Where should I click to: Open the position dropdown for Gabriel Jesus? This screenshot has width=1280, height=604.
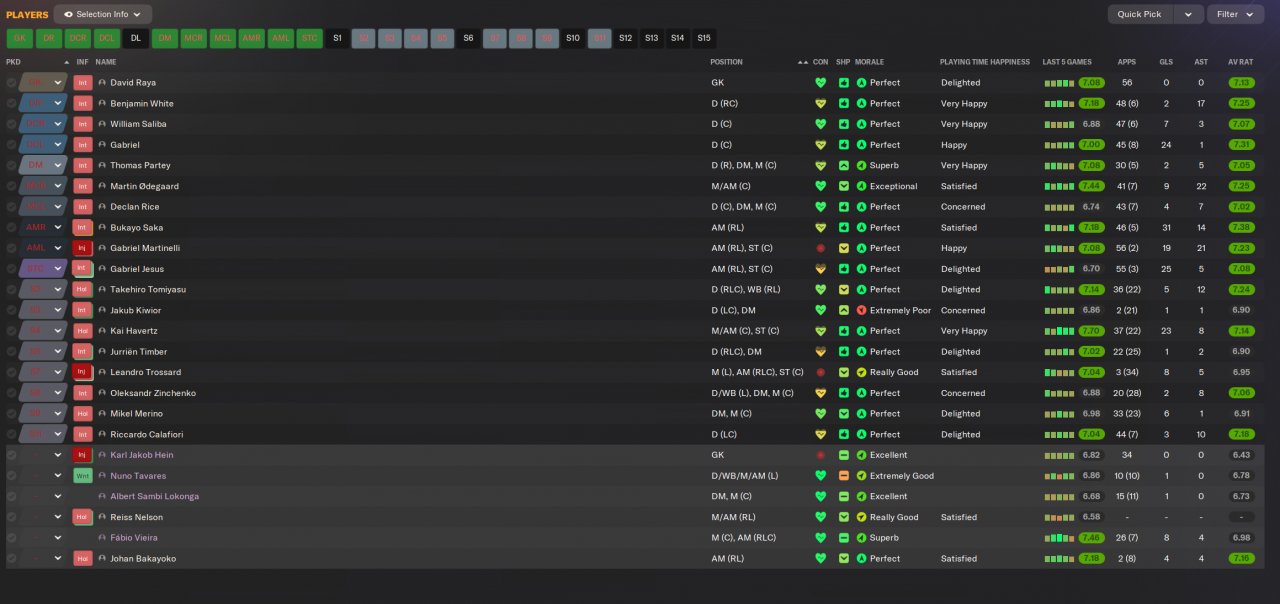click(58, 269)
